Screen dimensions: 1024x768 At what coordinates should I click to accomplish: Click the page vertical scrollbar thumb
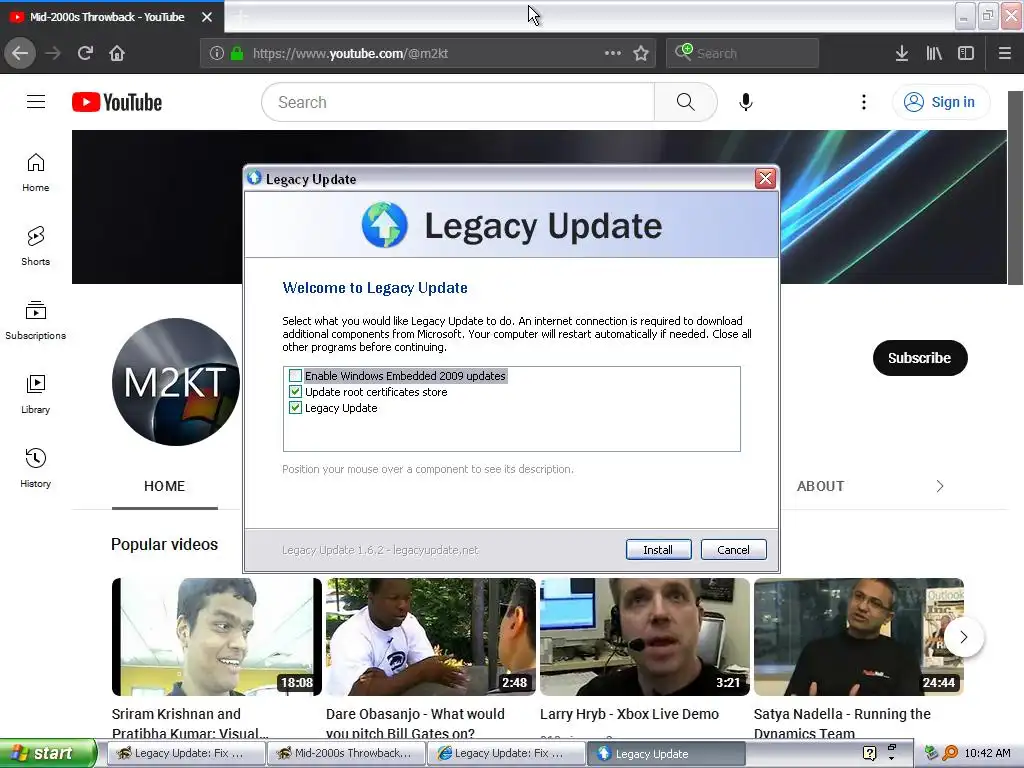tap(1015, 188)
